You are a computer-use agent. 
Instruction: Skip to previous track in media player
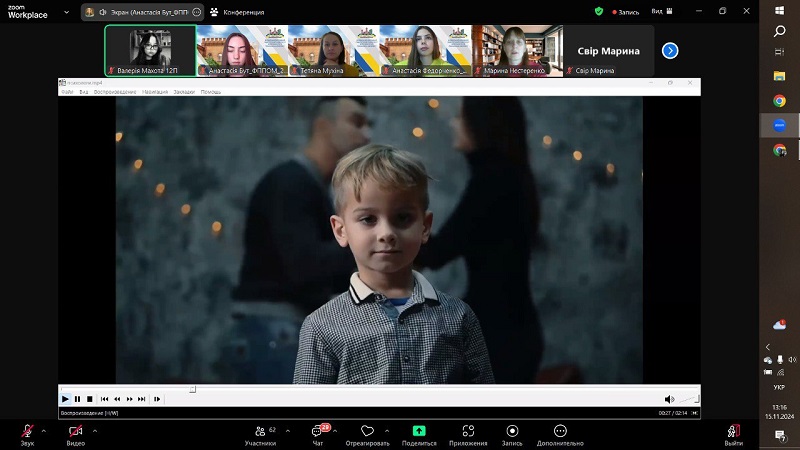(105, 399)
